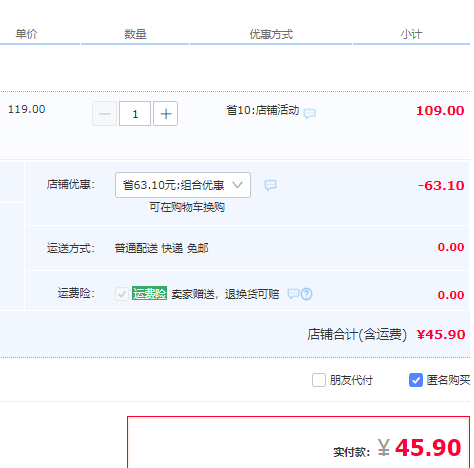474x468 pixels.
Task: Click the 普通配送 快递 免邮 shipping option
Action: point(161,248)
